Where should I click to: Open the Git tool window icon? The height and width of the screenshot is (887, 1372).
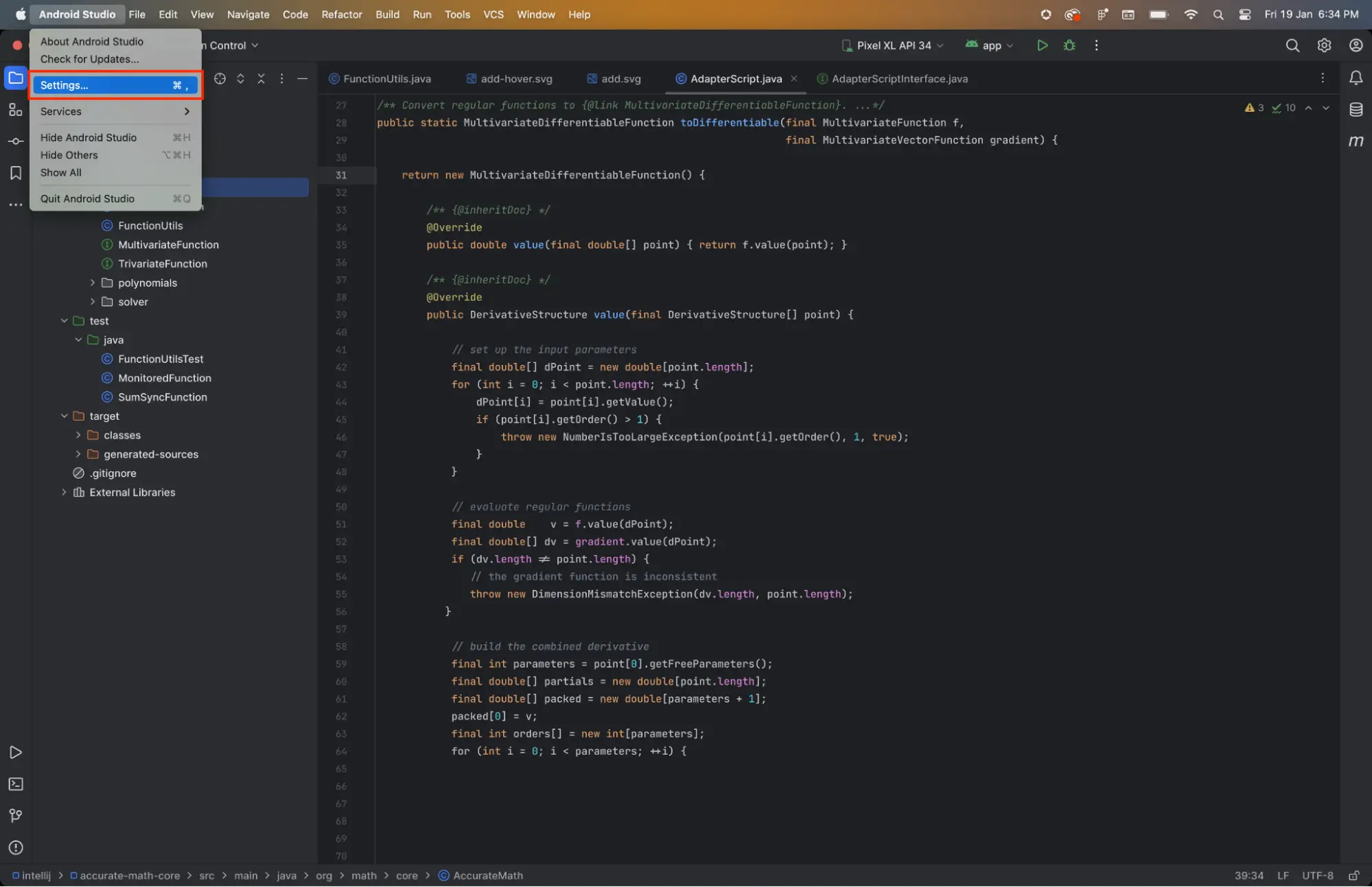[x=15, y=816]
